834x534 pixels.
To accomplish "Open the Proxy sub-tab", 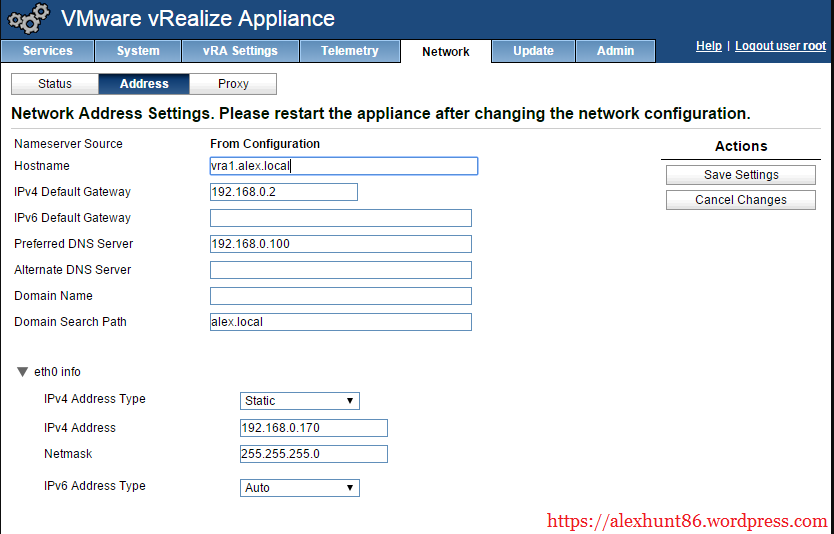I will [233, 84].
